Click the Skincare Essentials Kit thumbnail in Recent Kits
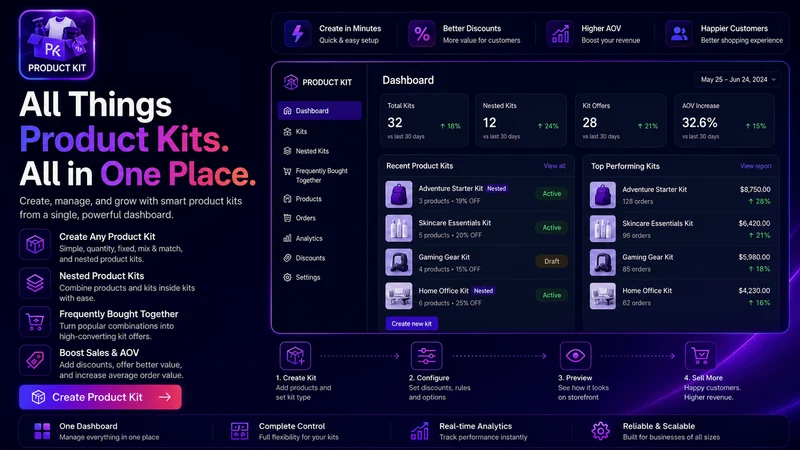The width and height of the screenshot is (800, 450). coord(398,228)
